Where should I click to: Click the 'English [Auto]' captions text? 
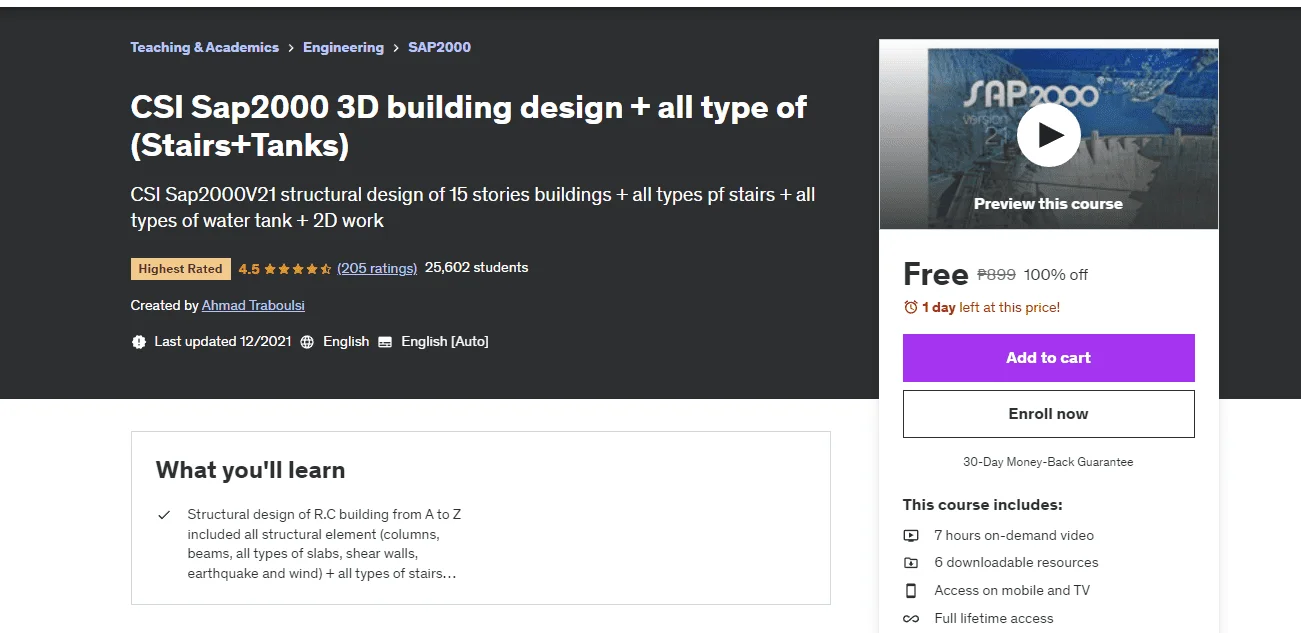pos(445,342)
